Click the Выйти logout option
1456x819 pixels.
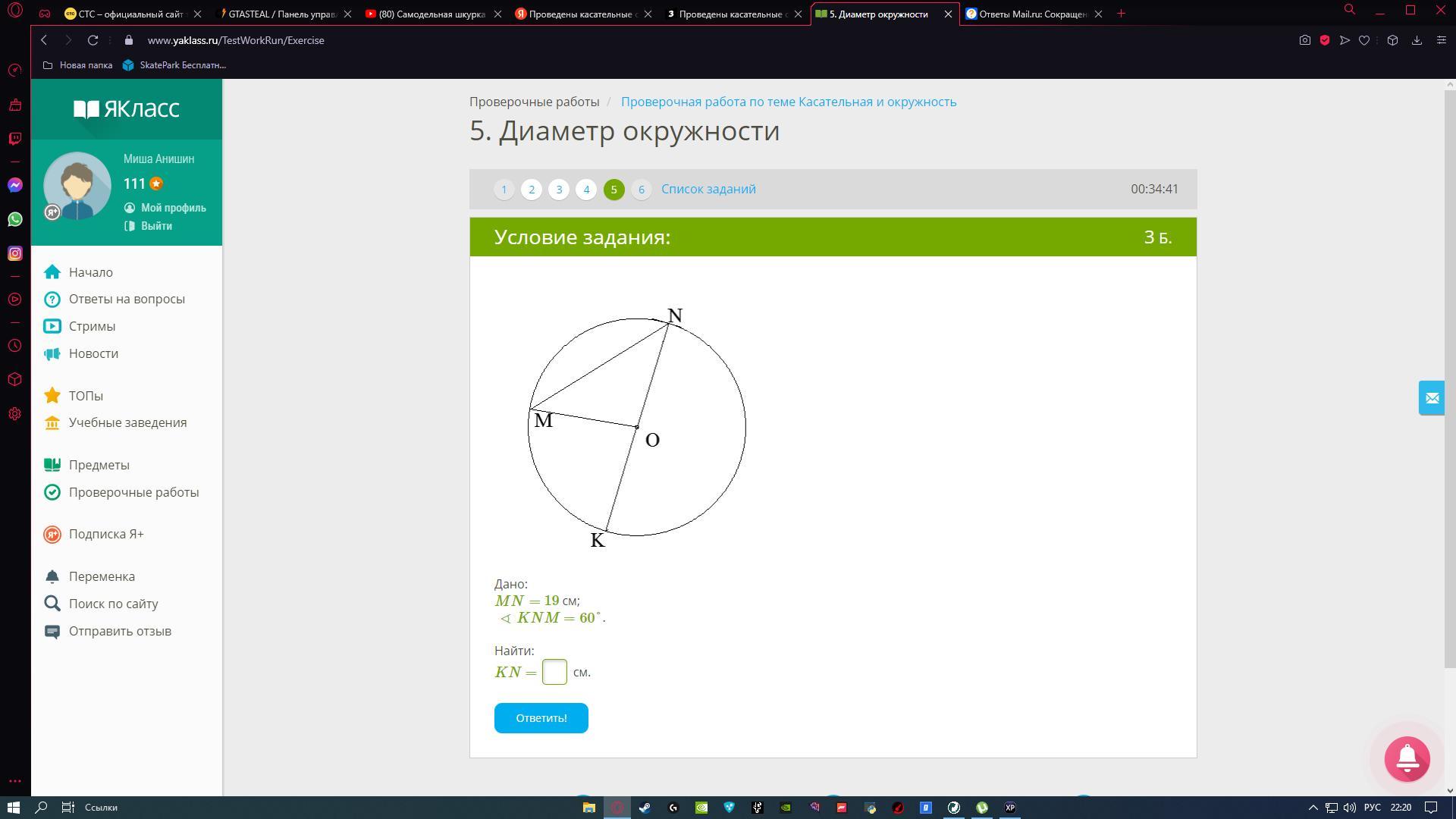(157, 225)
